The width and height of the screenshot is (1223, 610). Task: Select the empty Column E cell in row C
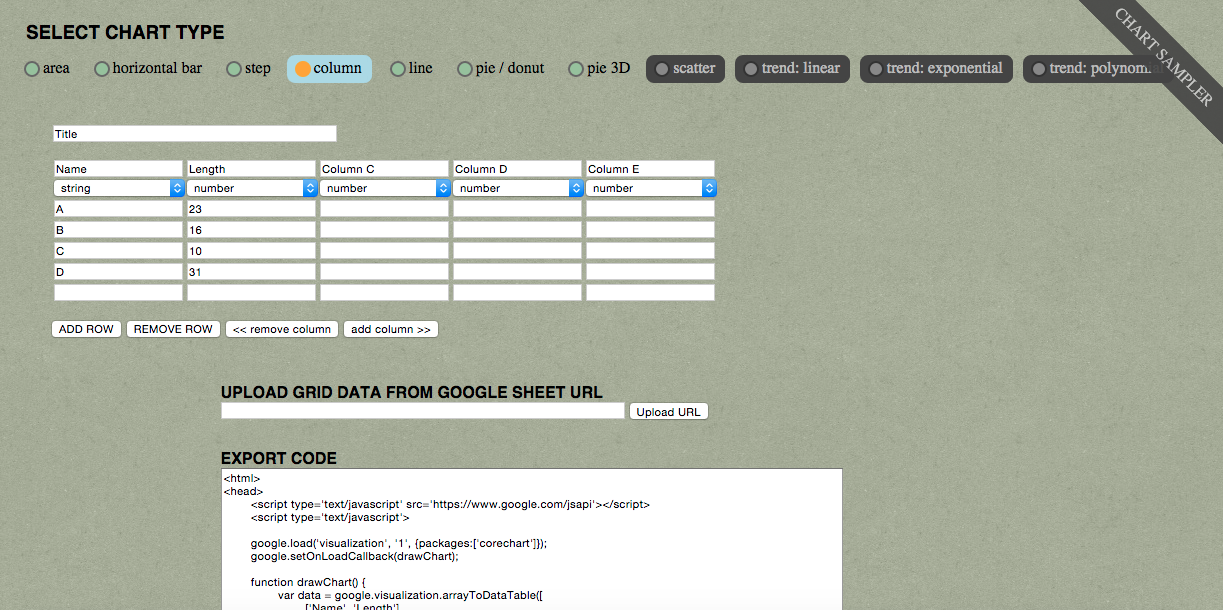pyautogui.click(x=651, y=251)
